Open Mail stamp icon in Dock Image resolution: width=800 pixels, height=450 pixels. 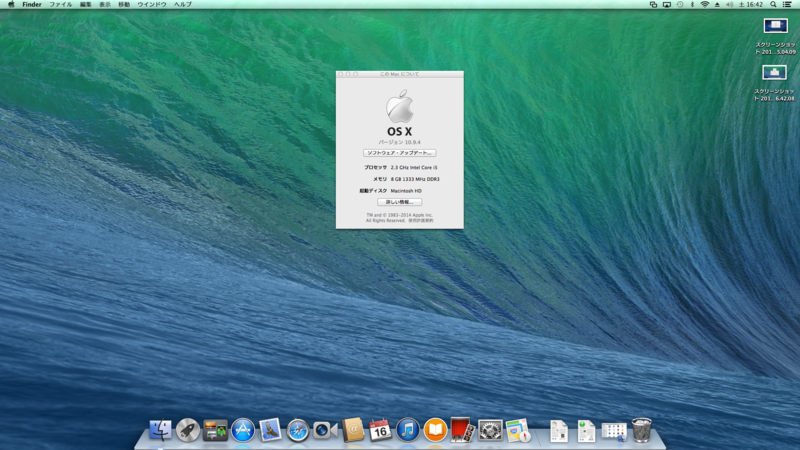pyautogui.click(x=270, y=430)
